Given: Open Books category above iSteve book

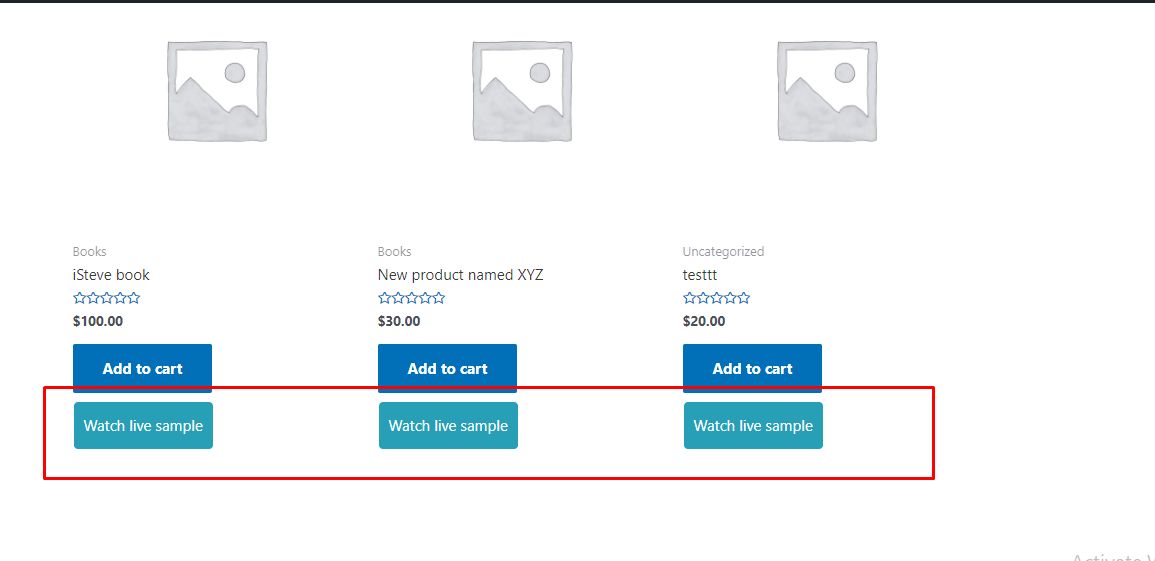Looking at the screenshot, I should (x=89, y=252).
